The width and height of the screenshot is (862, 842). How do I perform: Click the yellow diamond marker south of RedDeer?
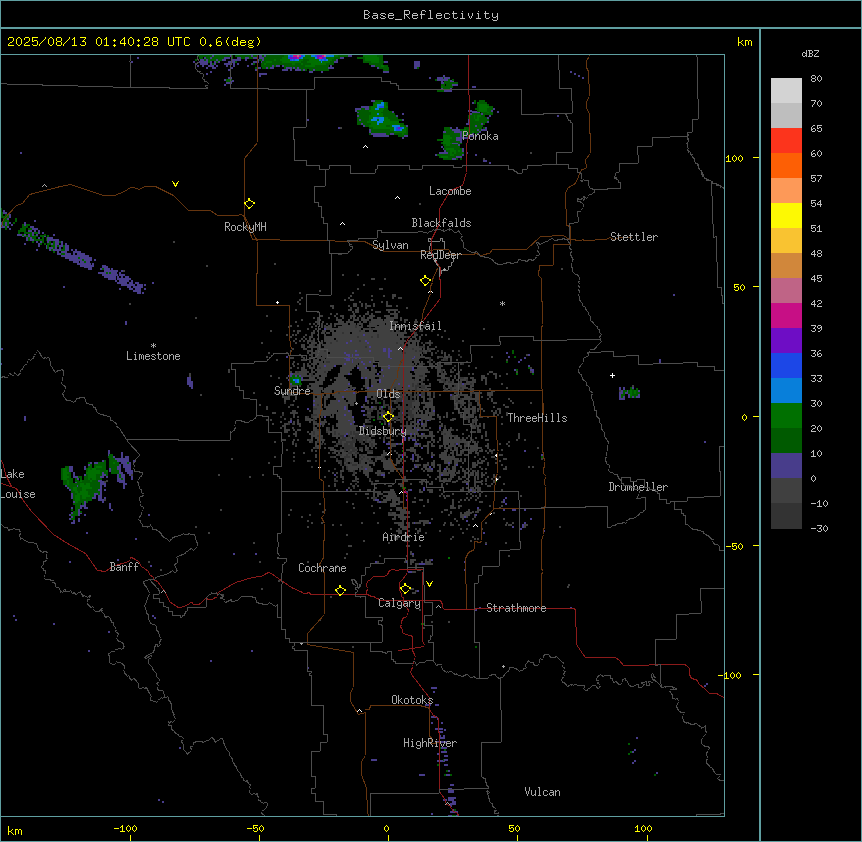[x=426, y=281]
